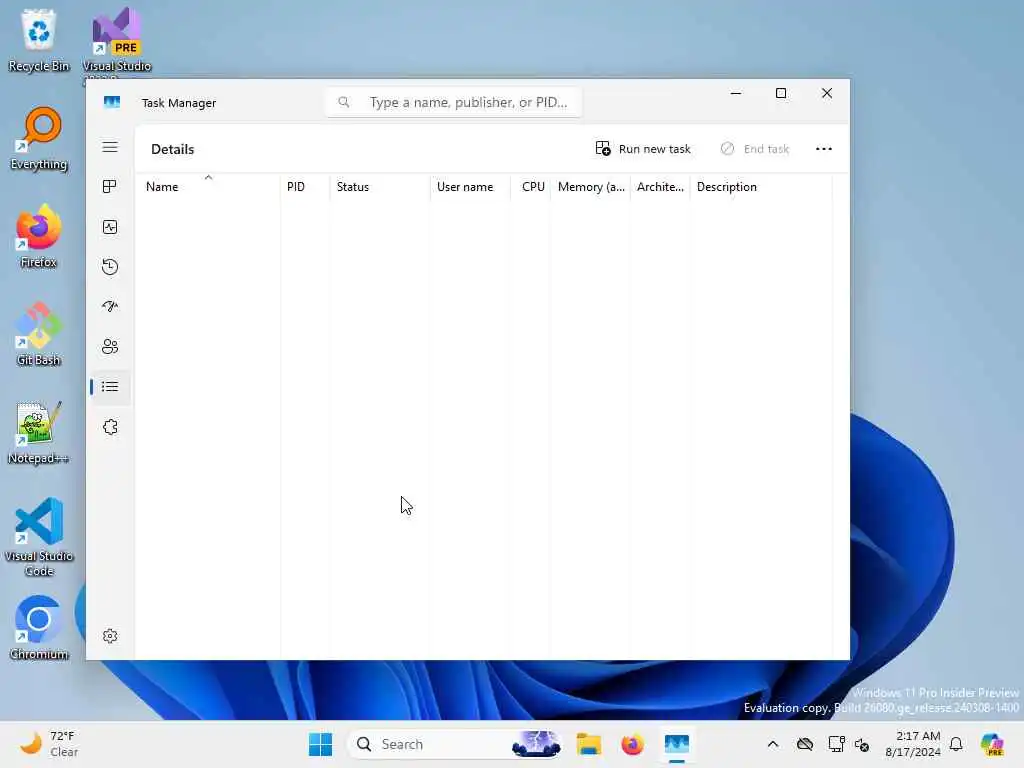Screen dimensions: 1024x768
Task: Select the Chromium desktop shortcut
Action: [39, 628]
